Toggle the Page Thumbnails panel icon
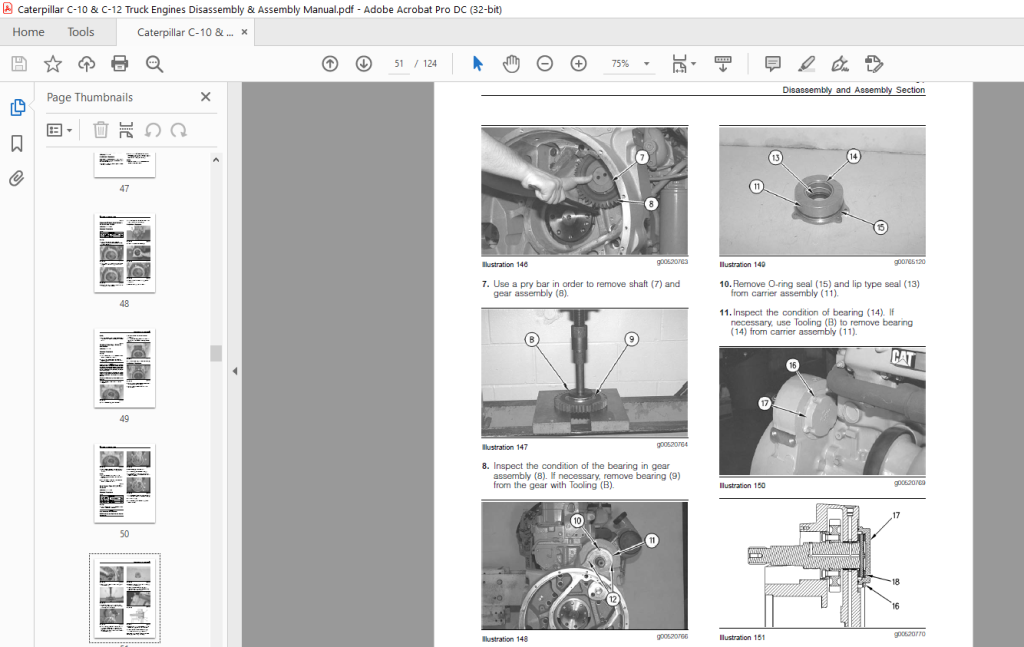This screenshot has height=647, width=1024. [x=18, y=107]
